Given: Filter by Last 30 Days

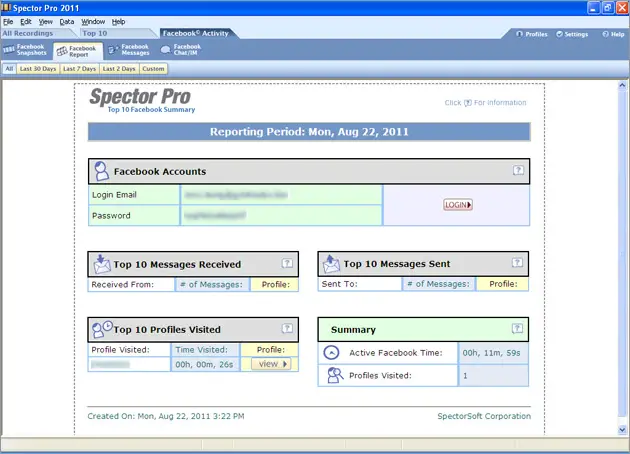Looking at the screenshot, I should [38, 69].
